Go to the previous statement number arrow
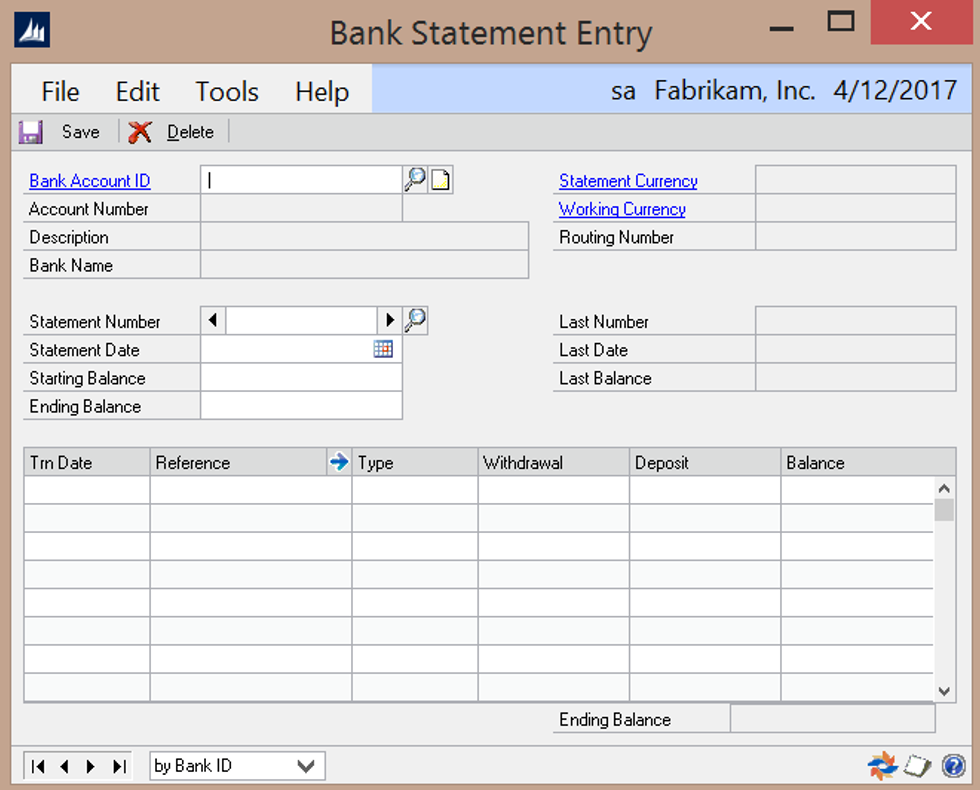 [213, 321]
